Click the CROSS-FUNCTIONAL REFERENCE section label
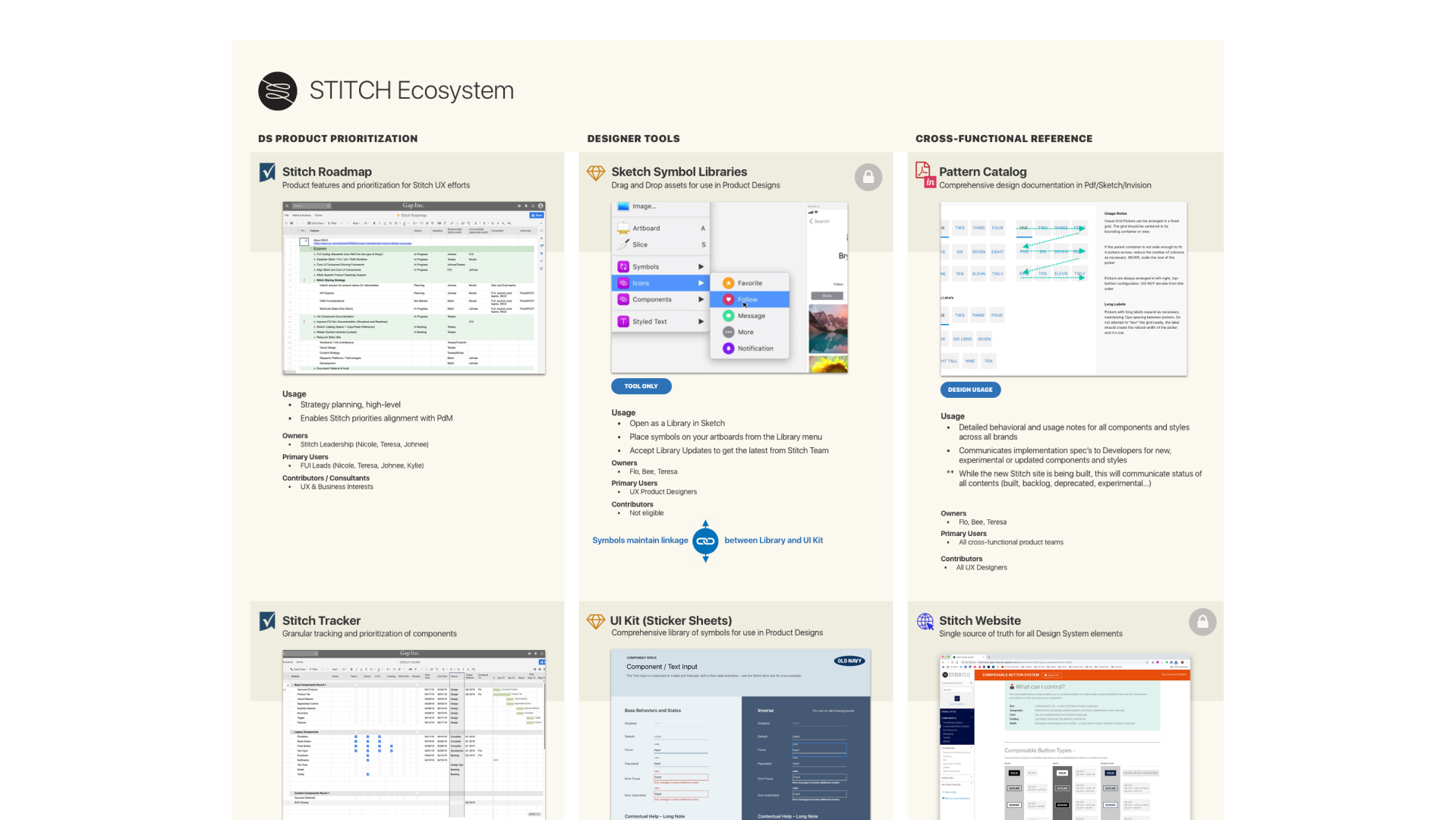Screen dimensions: 1456x820 pos(1004,138)
